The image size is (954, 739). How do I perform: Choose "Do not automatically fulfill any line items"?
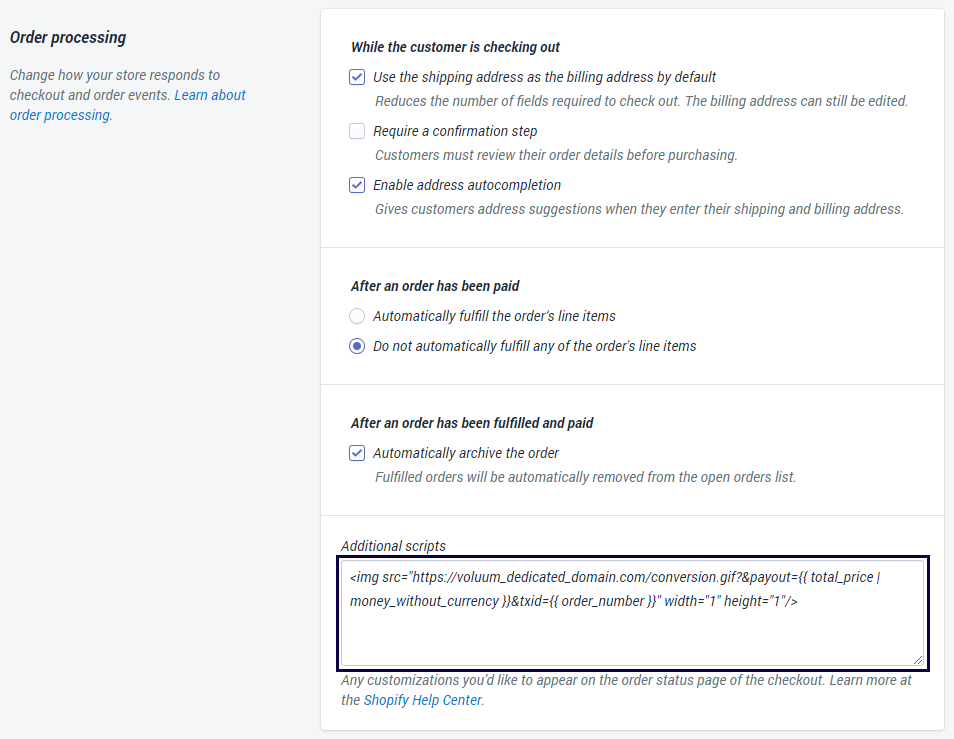point(357,346)
